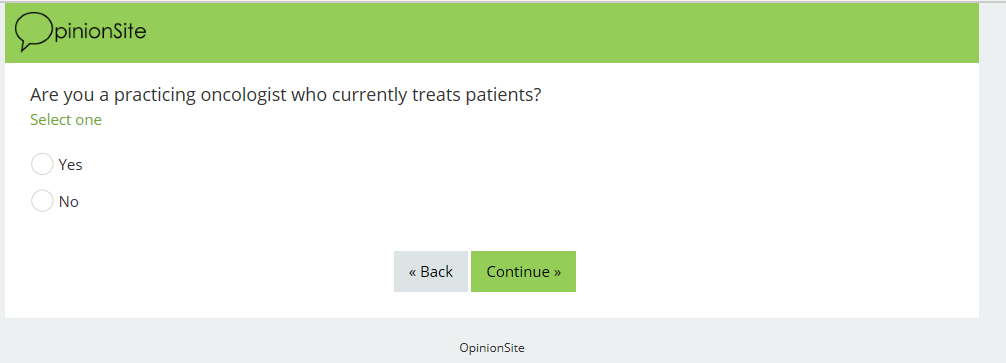This screenshot has width=1006, height=363.
Task: Return using the gray Back button
Action: (x=431, y=271)
